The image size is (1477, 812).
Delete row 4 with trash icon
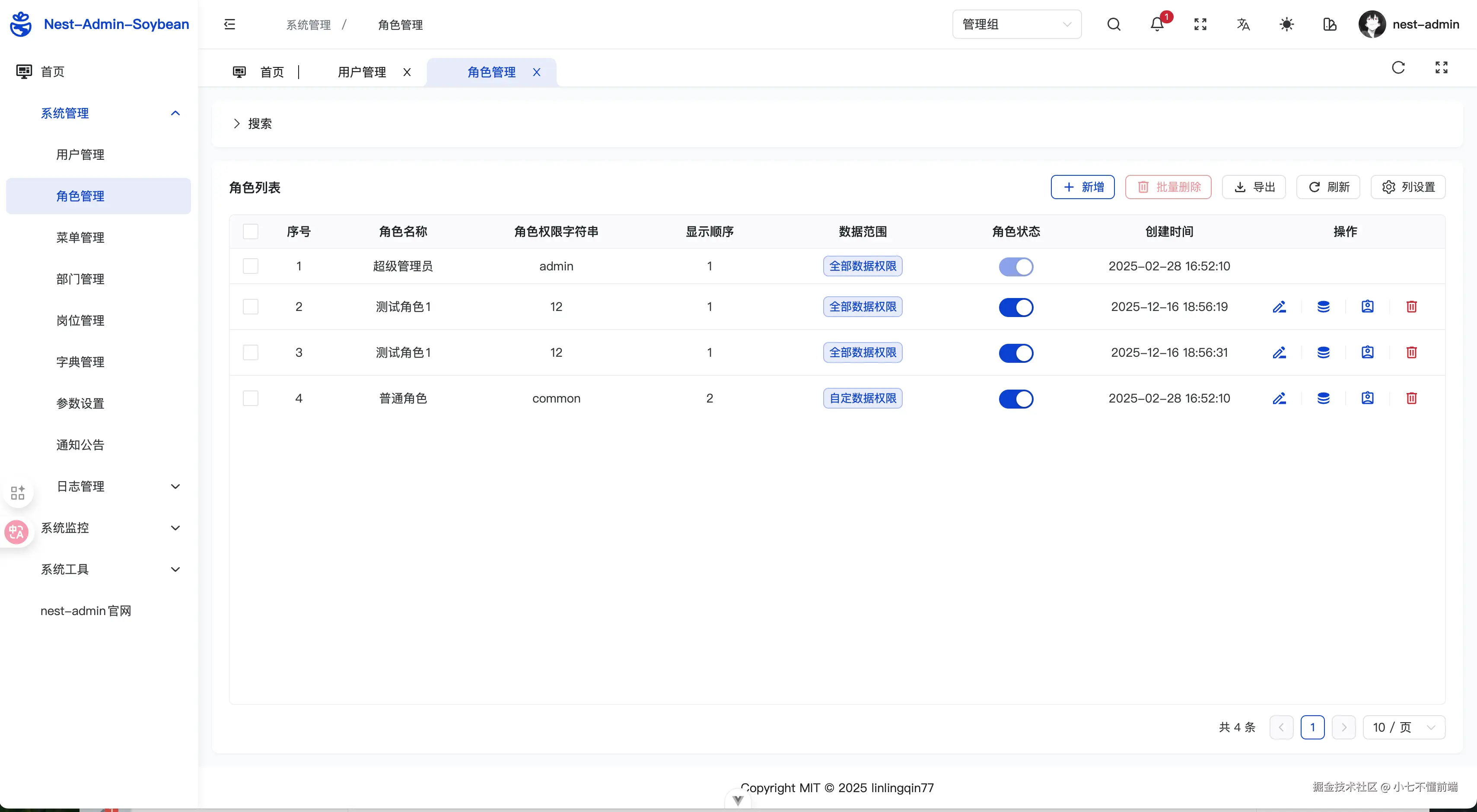(1412, 398)
